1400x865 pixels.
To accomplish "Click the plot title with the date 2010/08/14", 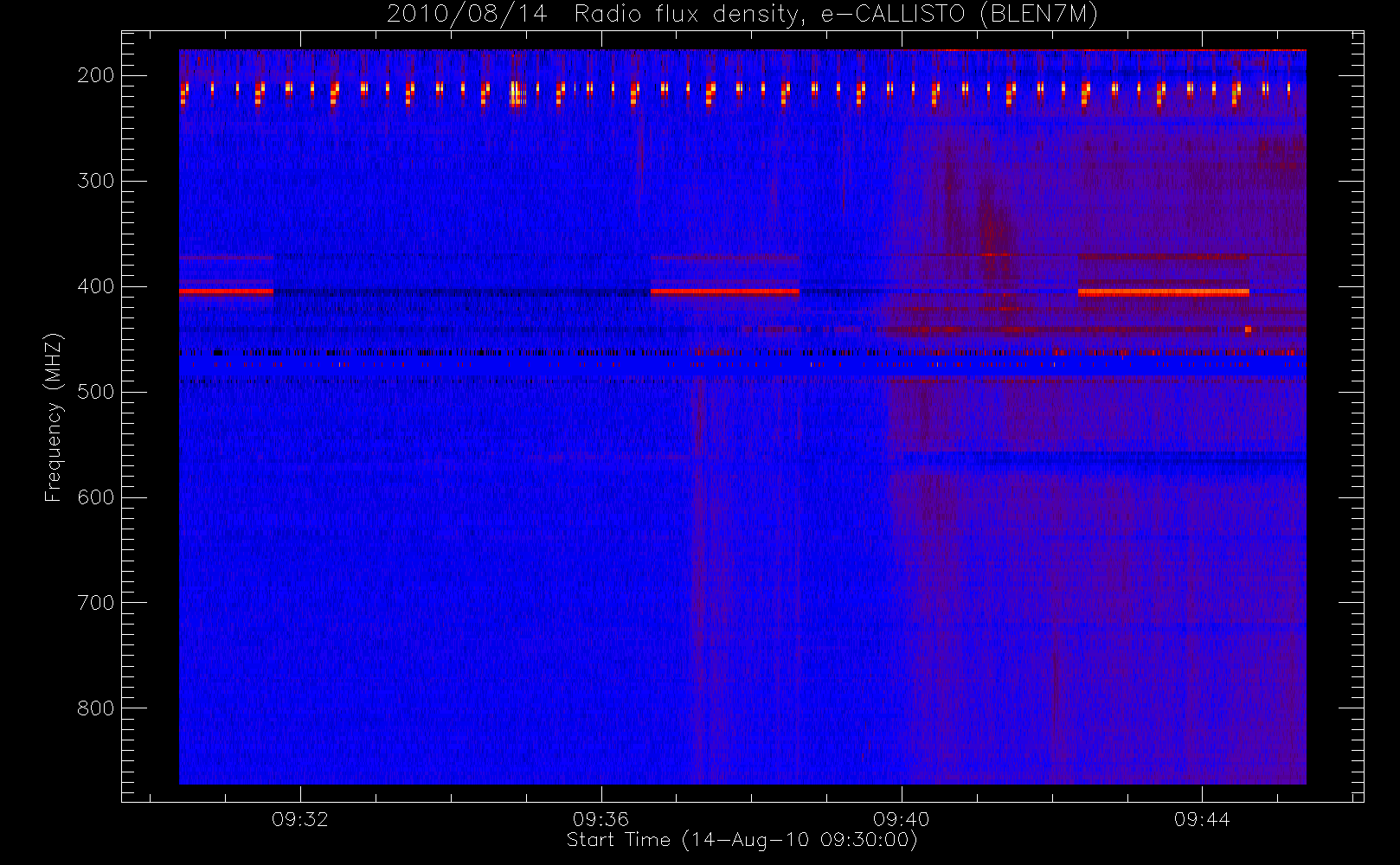I will [x=742, y=15].
